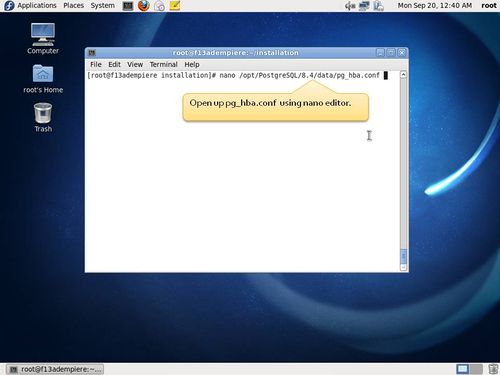Screen dimensions: 500x375
Task: Close the terminal window
Action: [402, 53]
